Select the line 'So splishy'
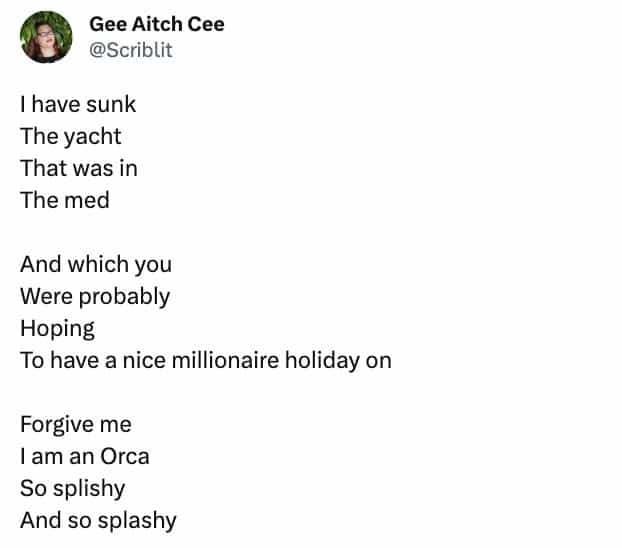The width and height of the screenshot is (622, 548). (x=73, y=488)
